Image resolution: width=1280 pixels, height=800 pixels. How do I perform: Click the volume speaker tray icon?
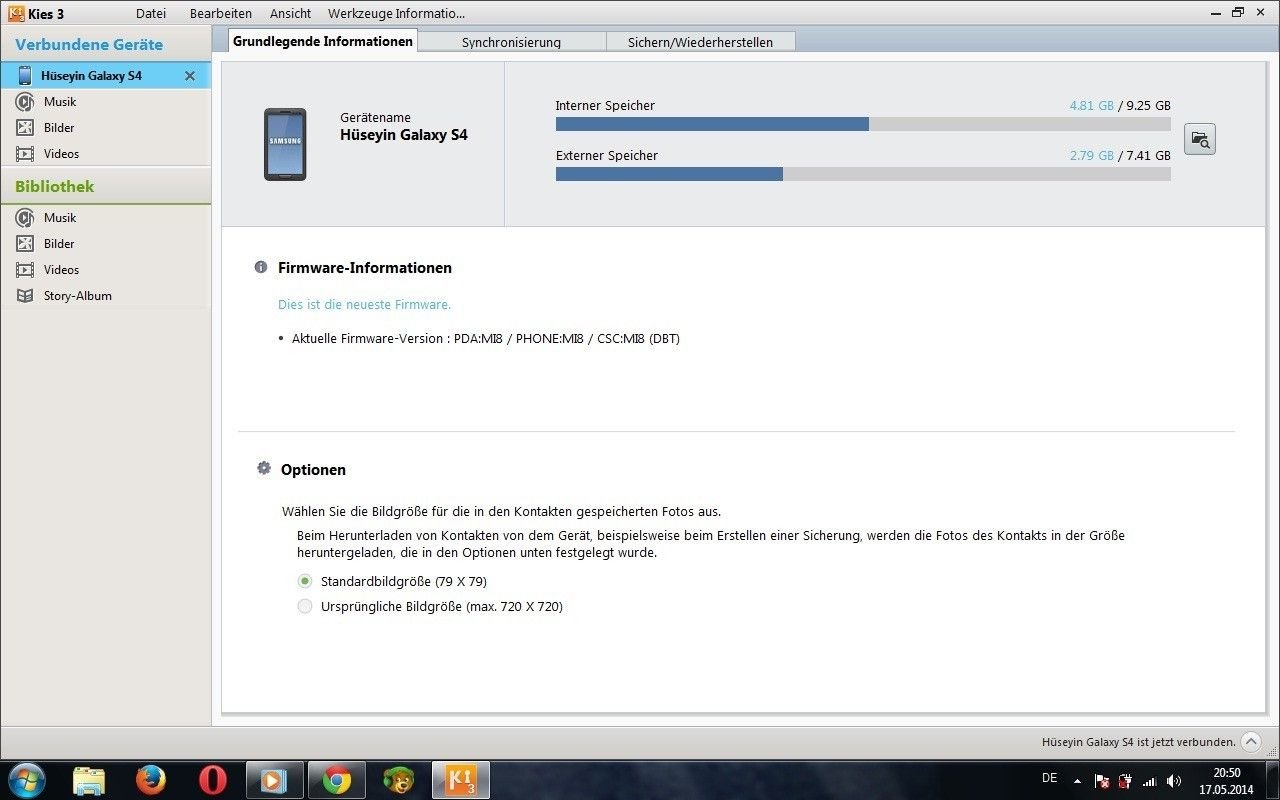tap(1173, 781)
